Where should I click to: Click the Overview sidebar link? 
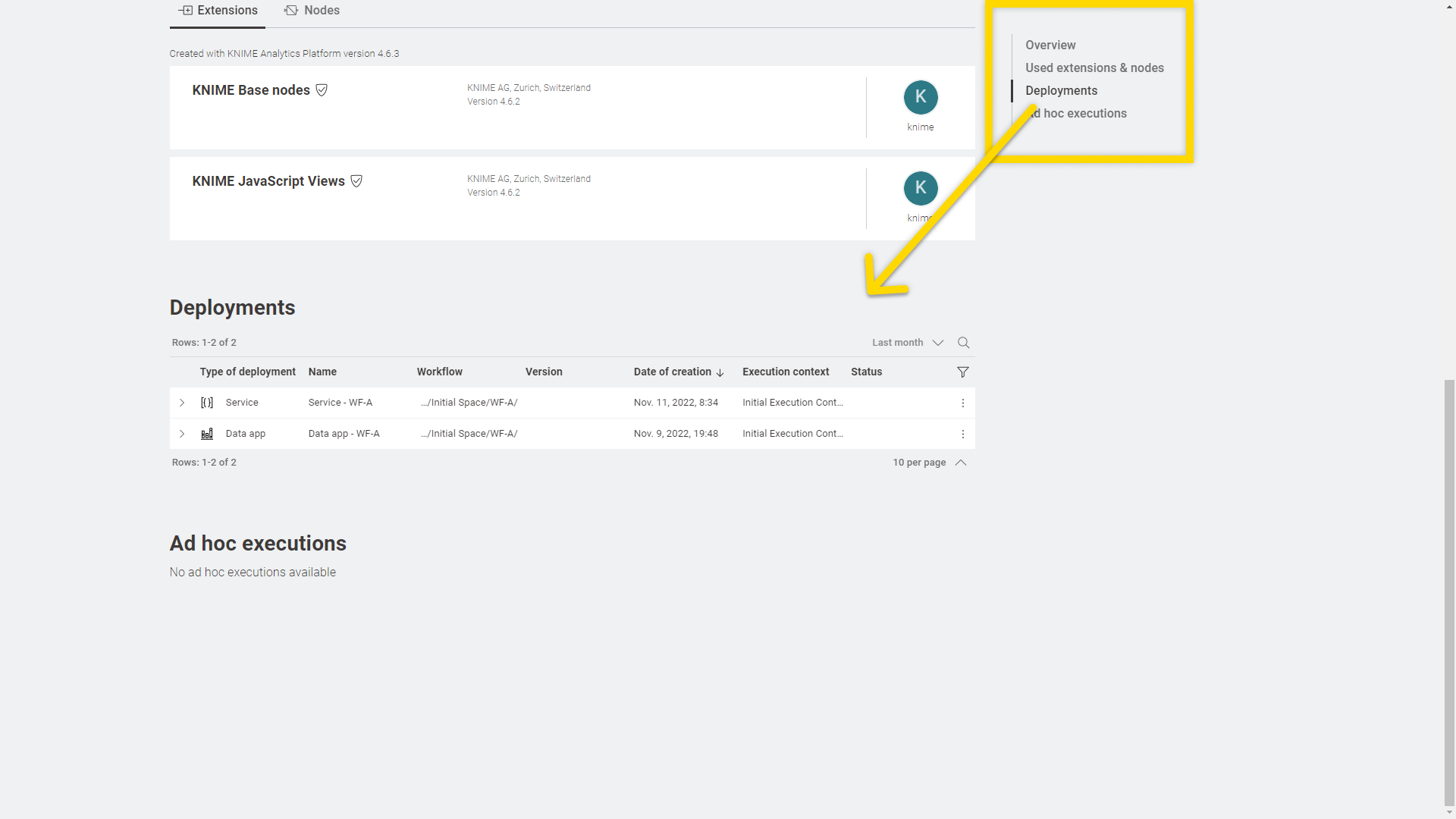1050,44
